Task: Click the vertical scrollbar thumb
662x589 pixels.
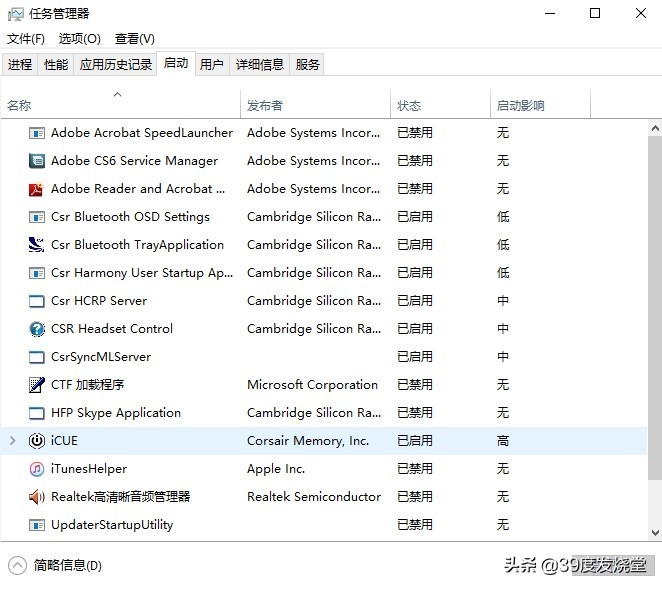Action: click(655, 307)
